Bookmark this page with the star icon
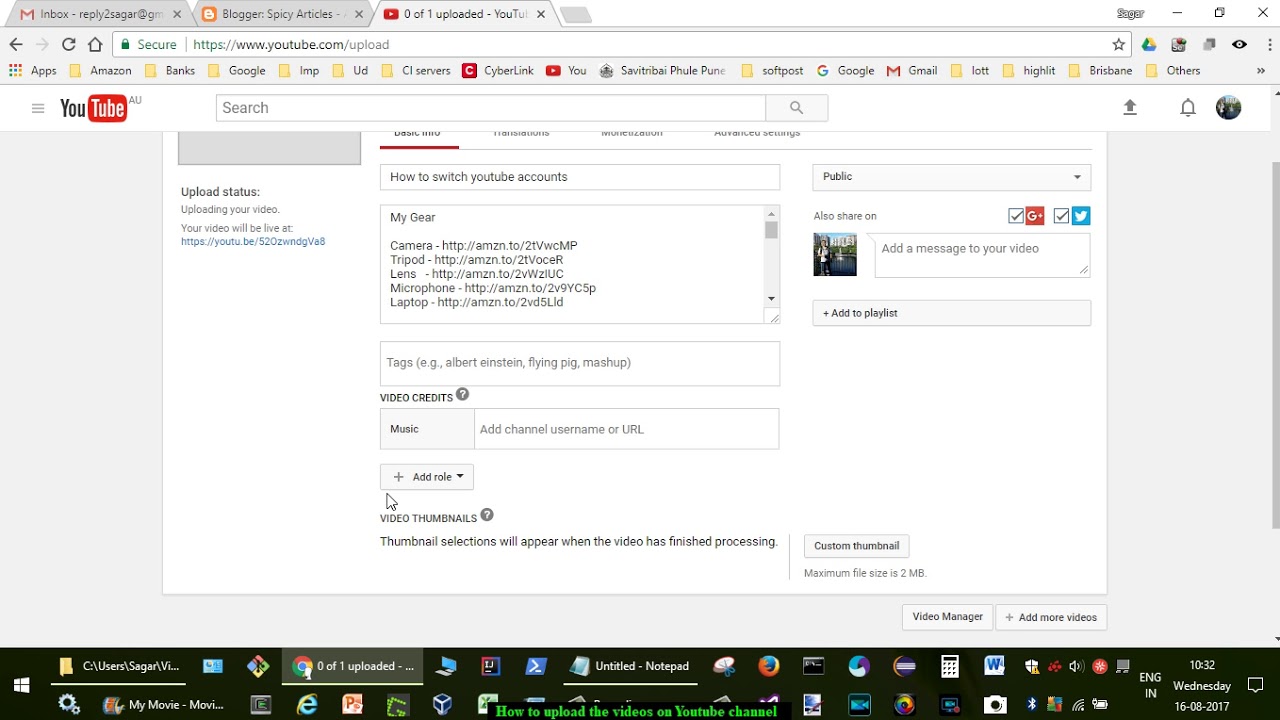Image resolution: width=1280 pixels, height=720 pixels. click(x=1118, y=44)
